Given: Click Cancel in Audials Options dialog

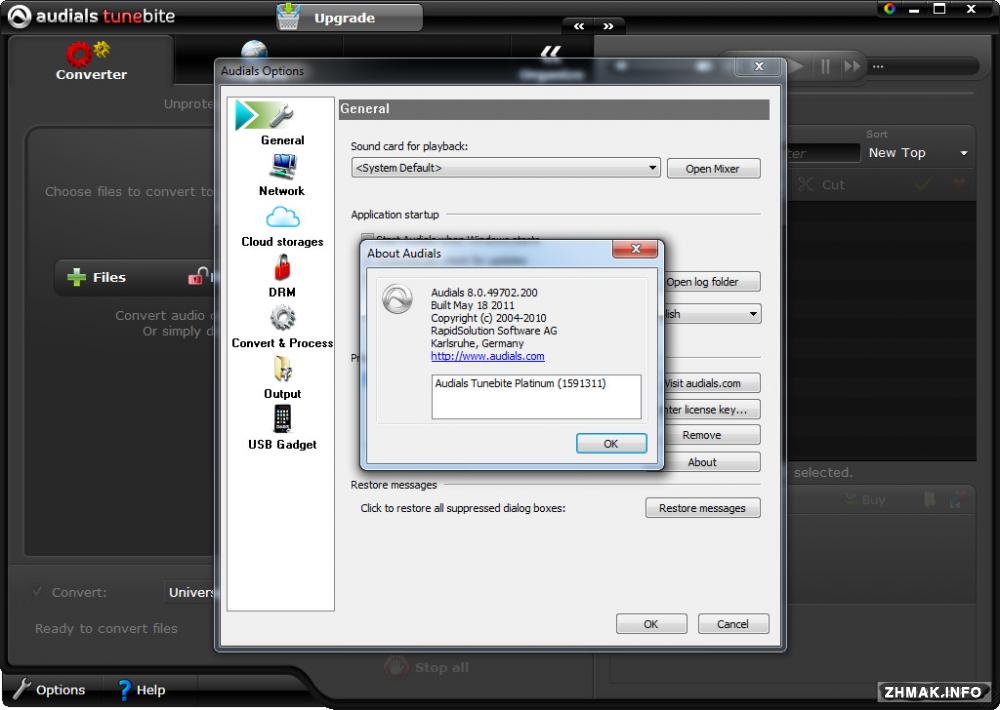Looking at the screenshot, I should [733, 624].
